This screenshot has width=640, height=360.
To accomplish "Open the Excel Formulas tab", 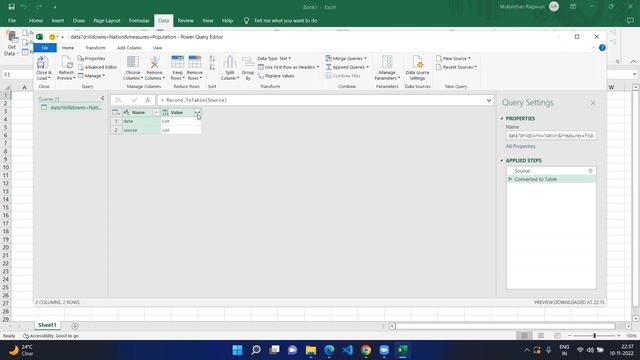I will pos(139,20).
